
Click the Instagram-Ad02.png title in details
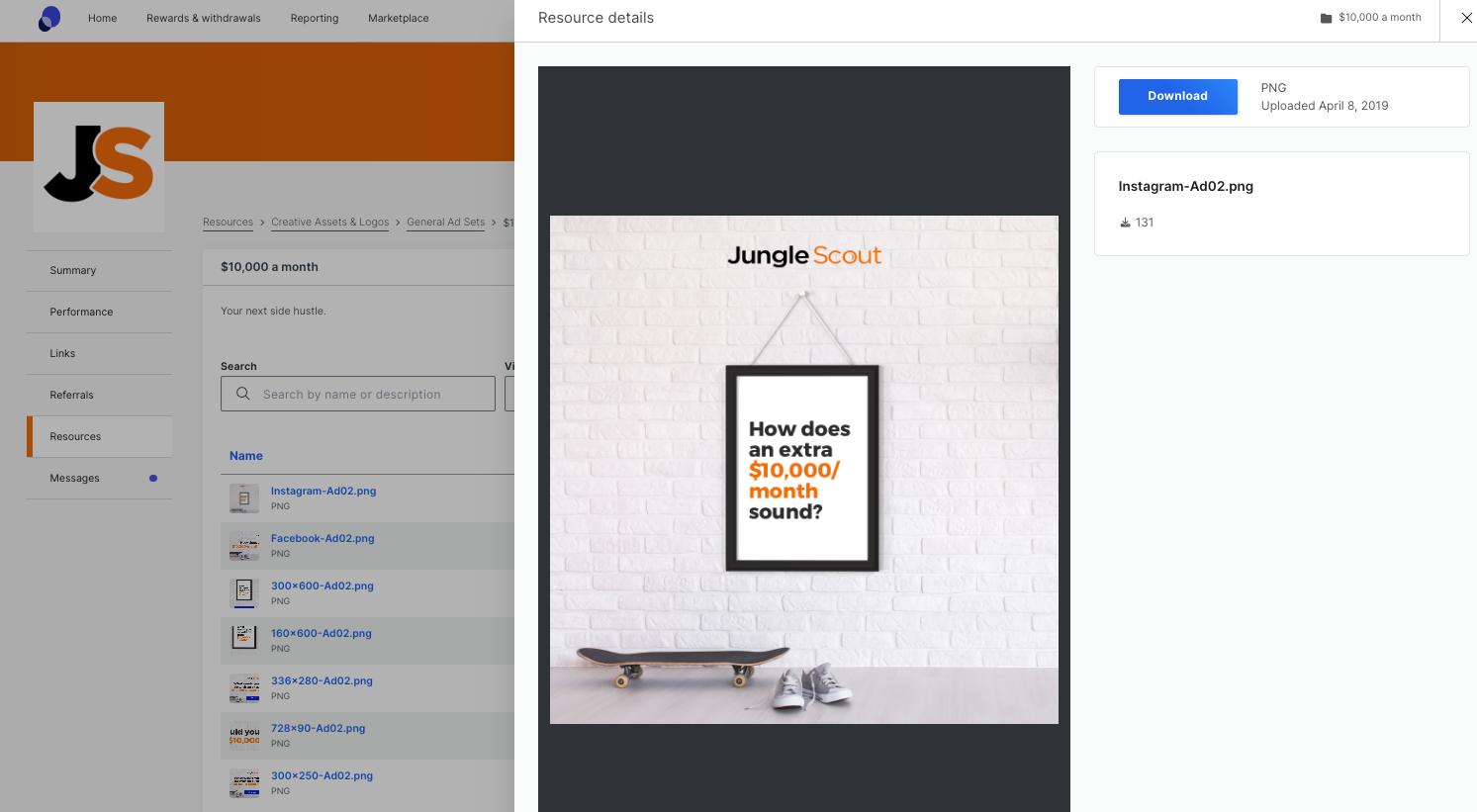point(1186,186)
